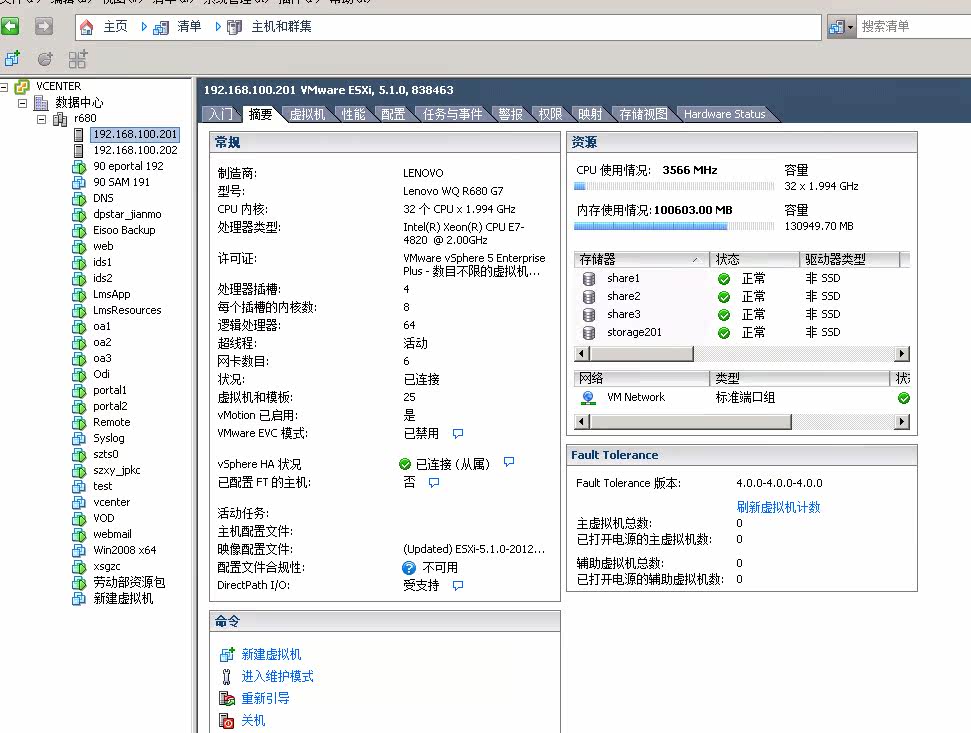Select the Win2008 x64 VM
Viewport: 971px width, 733px height.
[124, 550]
